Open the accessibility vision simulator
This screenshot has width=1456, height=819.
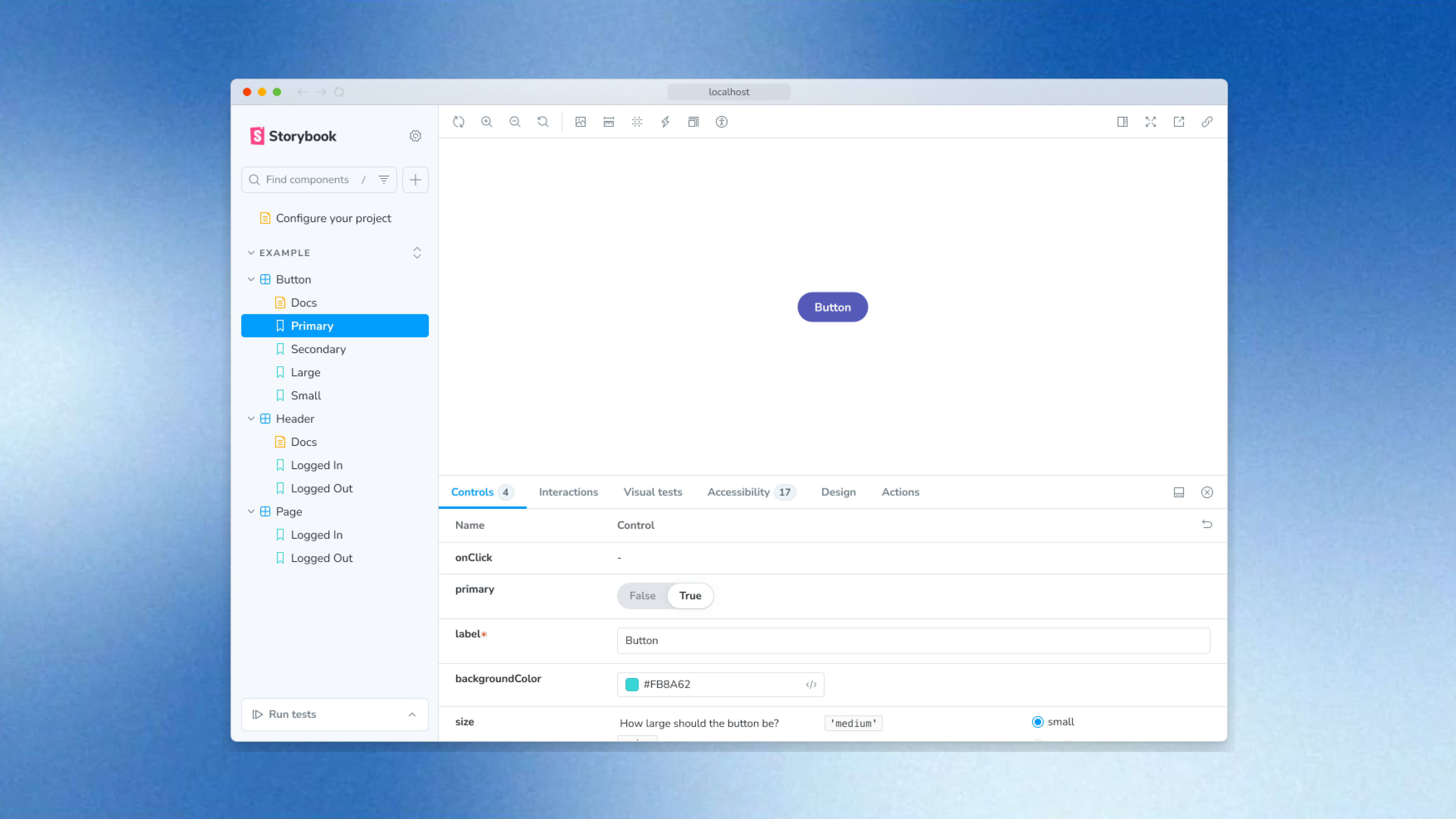click(721, 121)
